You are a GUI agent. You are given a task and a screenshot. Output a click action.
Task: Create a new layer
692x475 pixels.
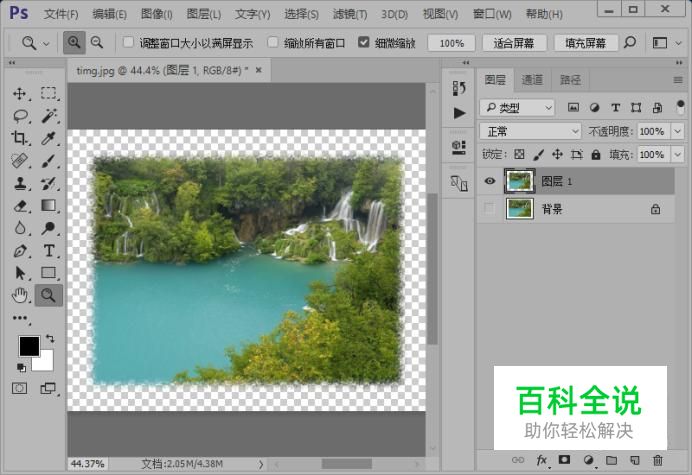coord(634,460)
